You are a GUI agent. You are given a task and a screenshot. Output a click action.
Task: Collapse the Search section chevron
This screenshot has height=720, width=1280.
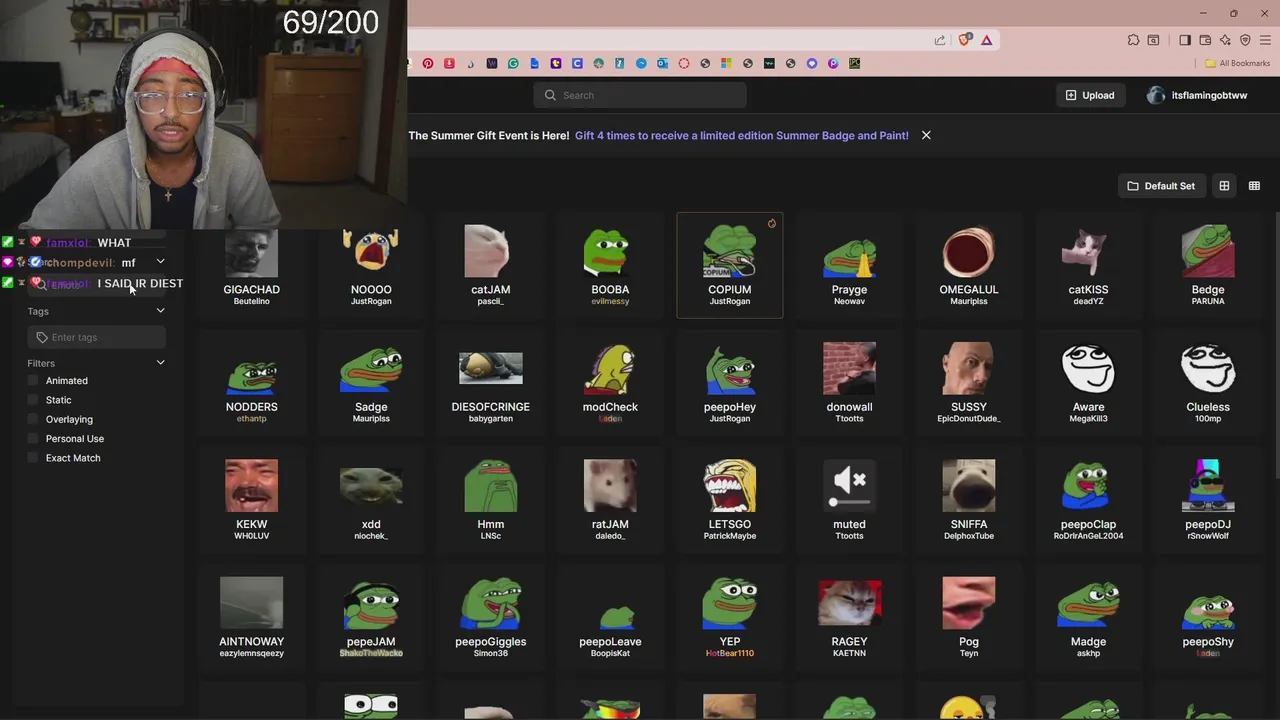[x=160, y=262]
